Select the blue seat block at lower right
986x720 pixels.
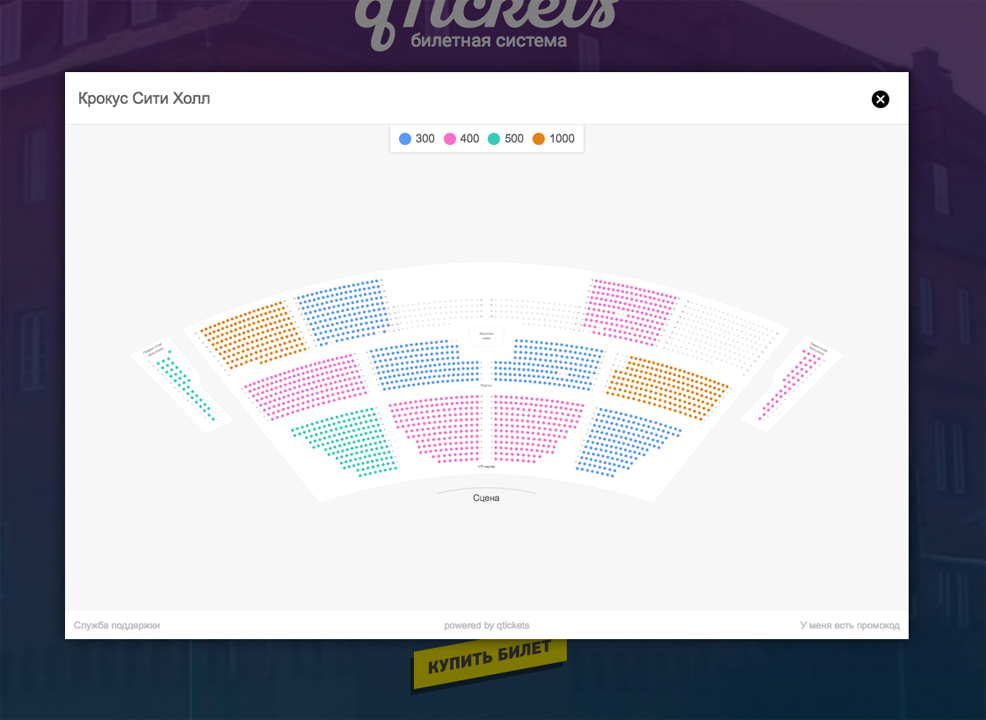coord(625,442)
